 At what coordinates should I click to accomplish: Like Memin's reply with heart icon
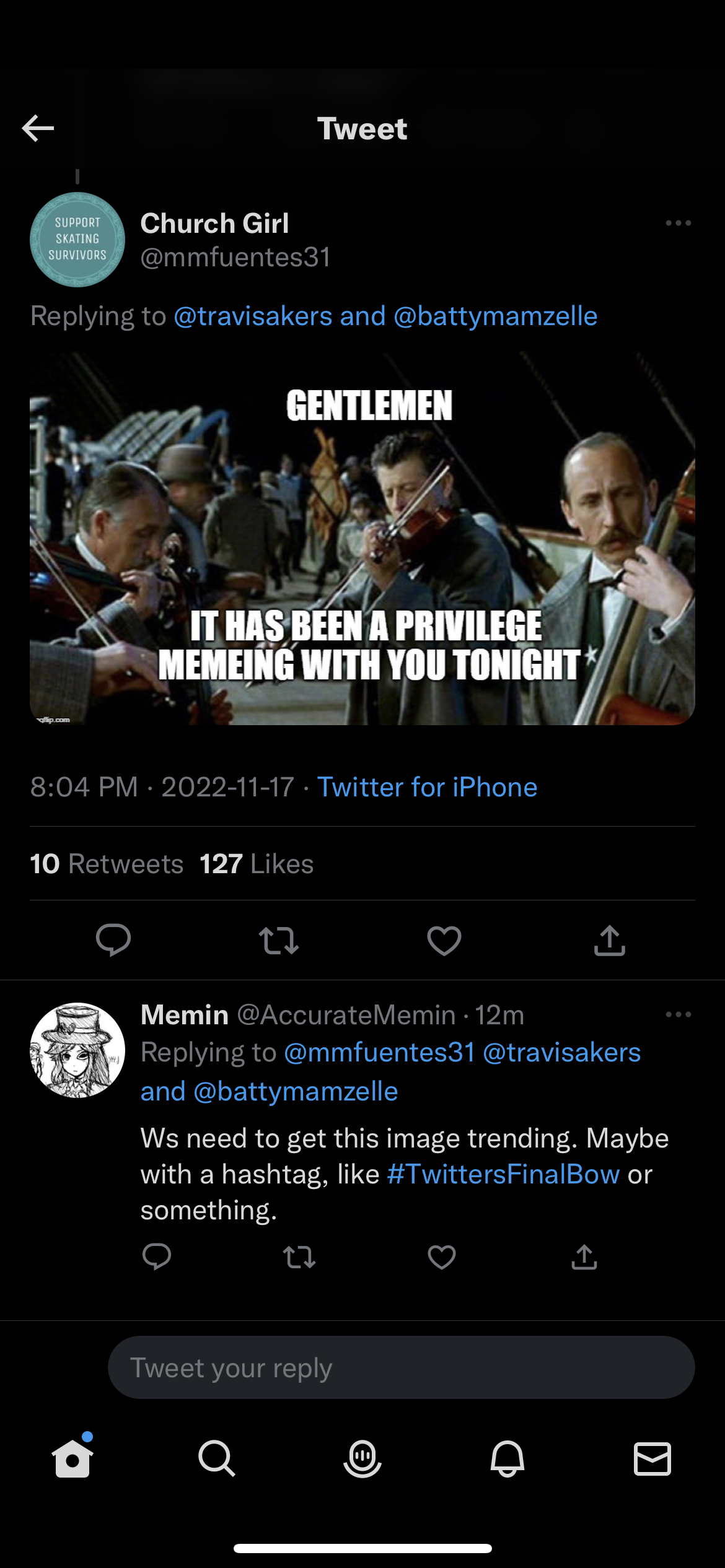click(442, 1257)
